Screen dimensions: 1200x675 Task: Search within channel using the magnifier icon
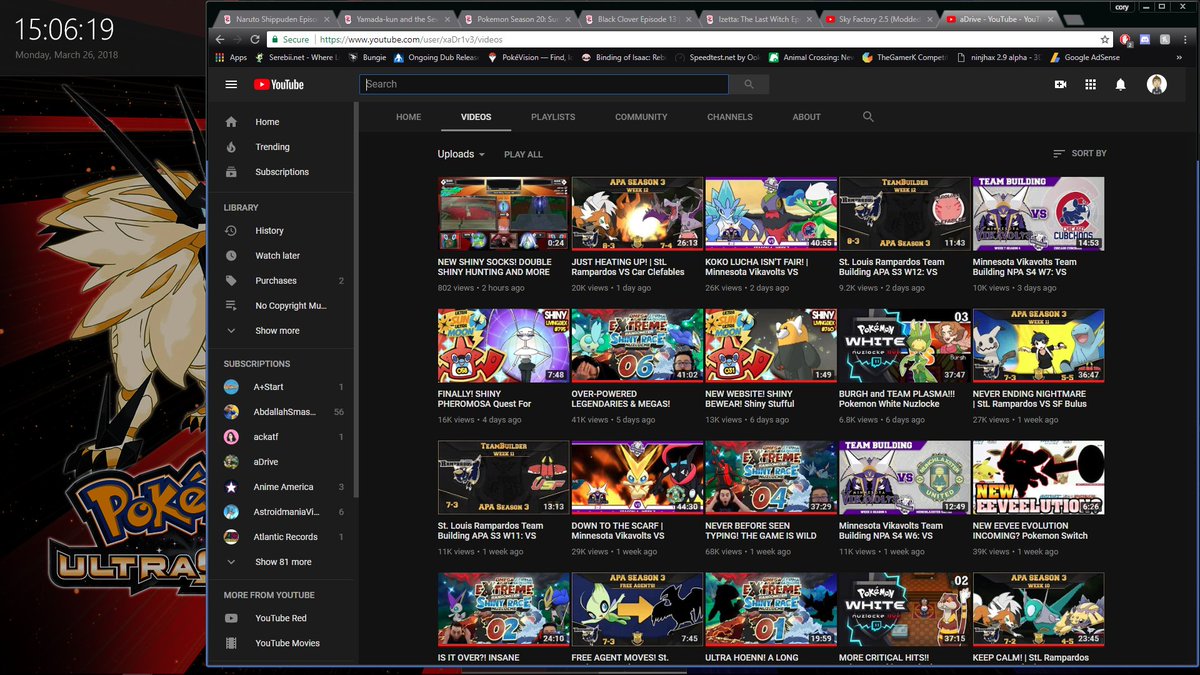pos(868,117)
